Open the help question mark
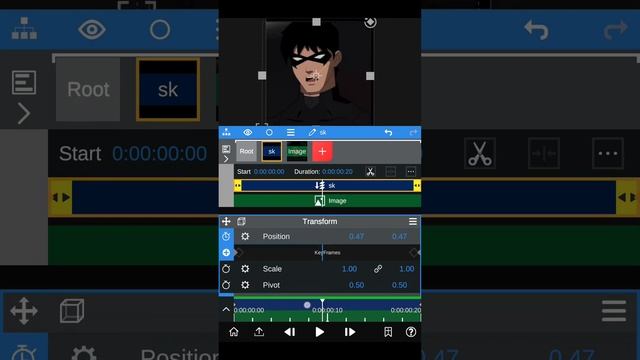Image resolution: width=640 pixels, height=360 pixels. click(x=411, y=332)
